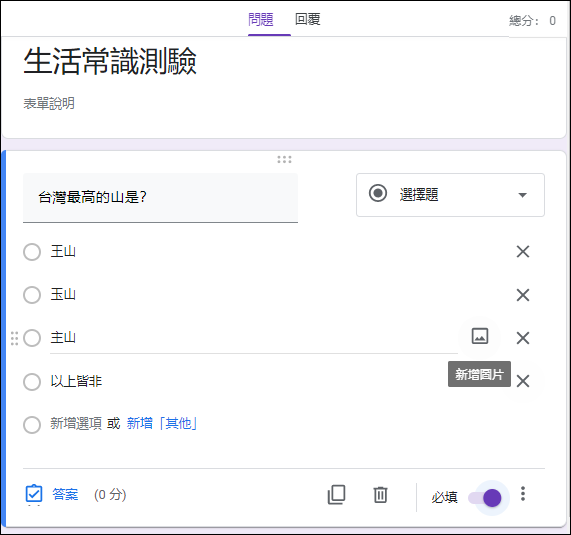The height and width of the screenshot is (535, 571).
Task: Remove the 玉山 option
Action: [523, 295]
